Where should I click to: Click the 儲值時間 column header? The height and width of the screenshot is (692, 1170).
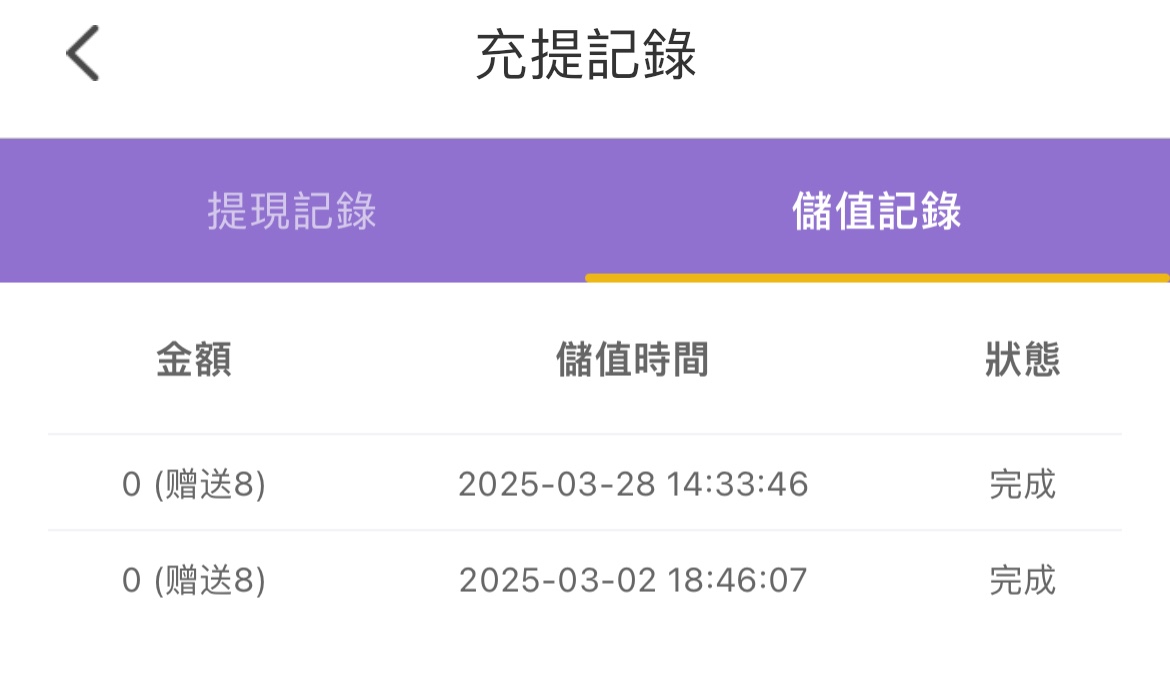point(632,360)
